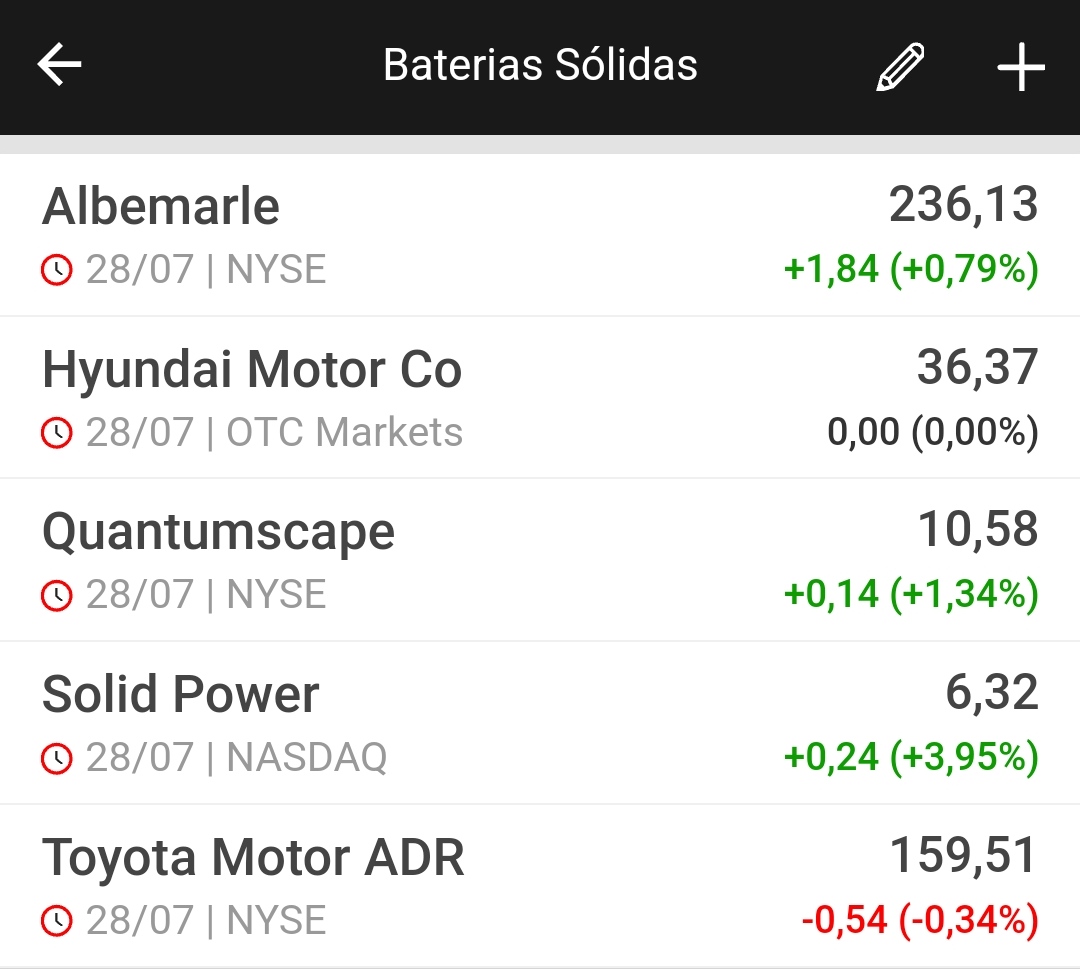Tap the clock icon under Quantumscape
Viewport: 1080px width, 969px height.
click(57, 595)
